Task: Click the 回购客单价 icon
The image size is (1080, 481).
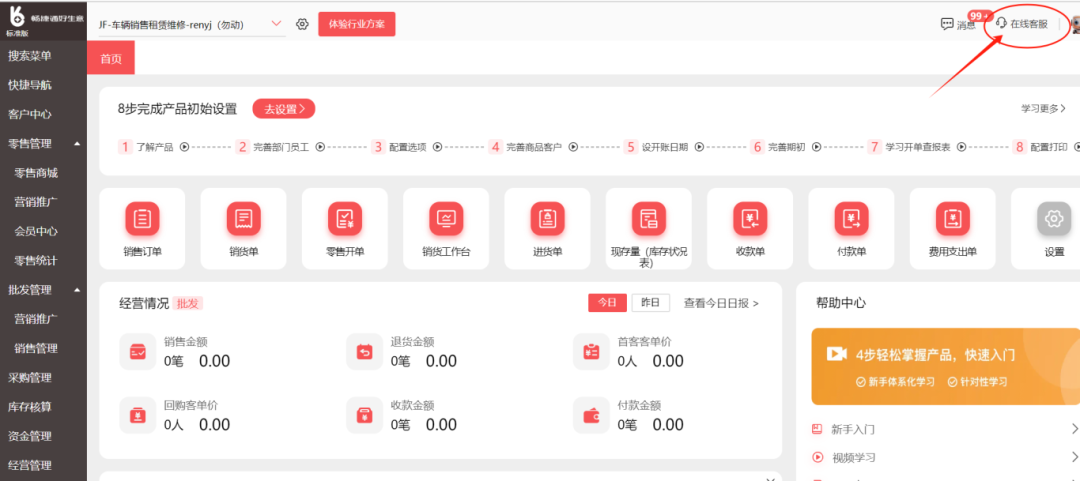Action: [137, 416]
